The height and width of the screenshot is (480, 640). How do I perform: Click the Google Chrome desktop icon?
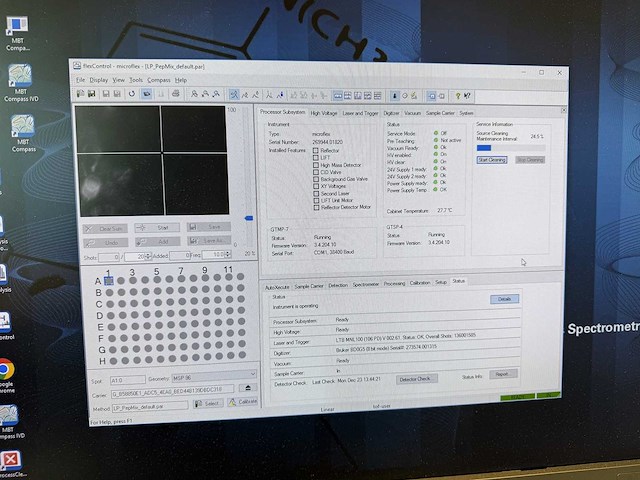pyautogui.click(x=7, y=376)
